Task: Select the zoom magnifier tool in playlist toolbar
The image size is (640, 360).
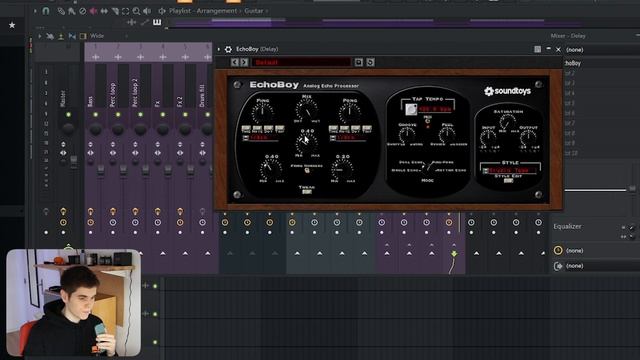Action: pyautogui.click(x=136, y=11)
